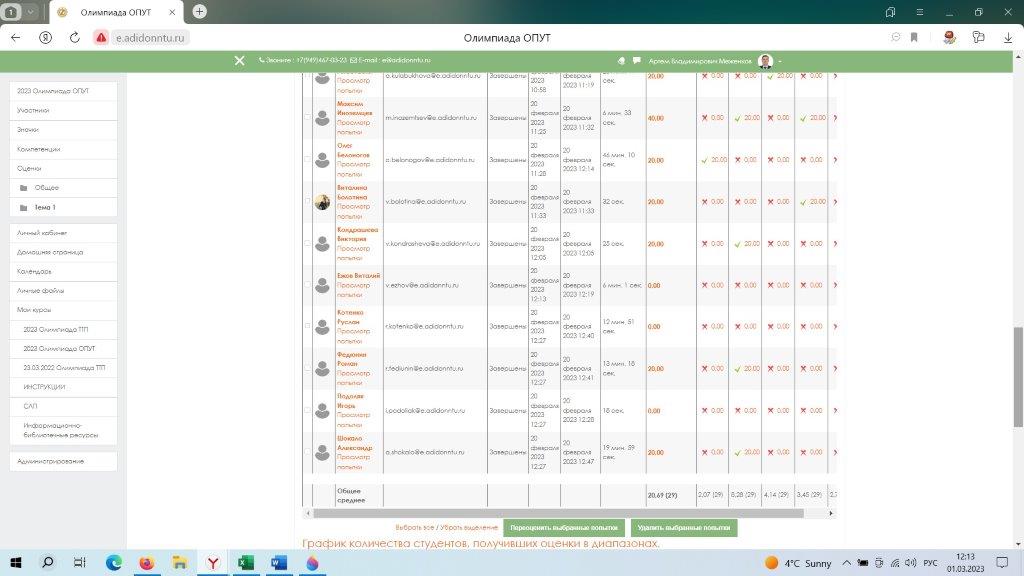This screenshot has height=576, width=1024.
Task: Open Участники in the left menu
Action: [33, 110]
